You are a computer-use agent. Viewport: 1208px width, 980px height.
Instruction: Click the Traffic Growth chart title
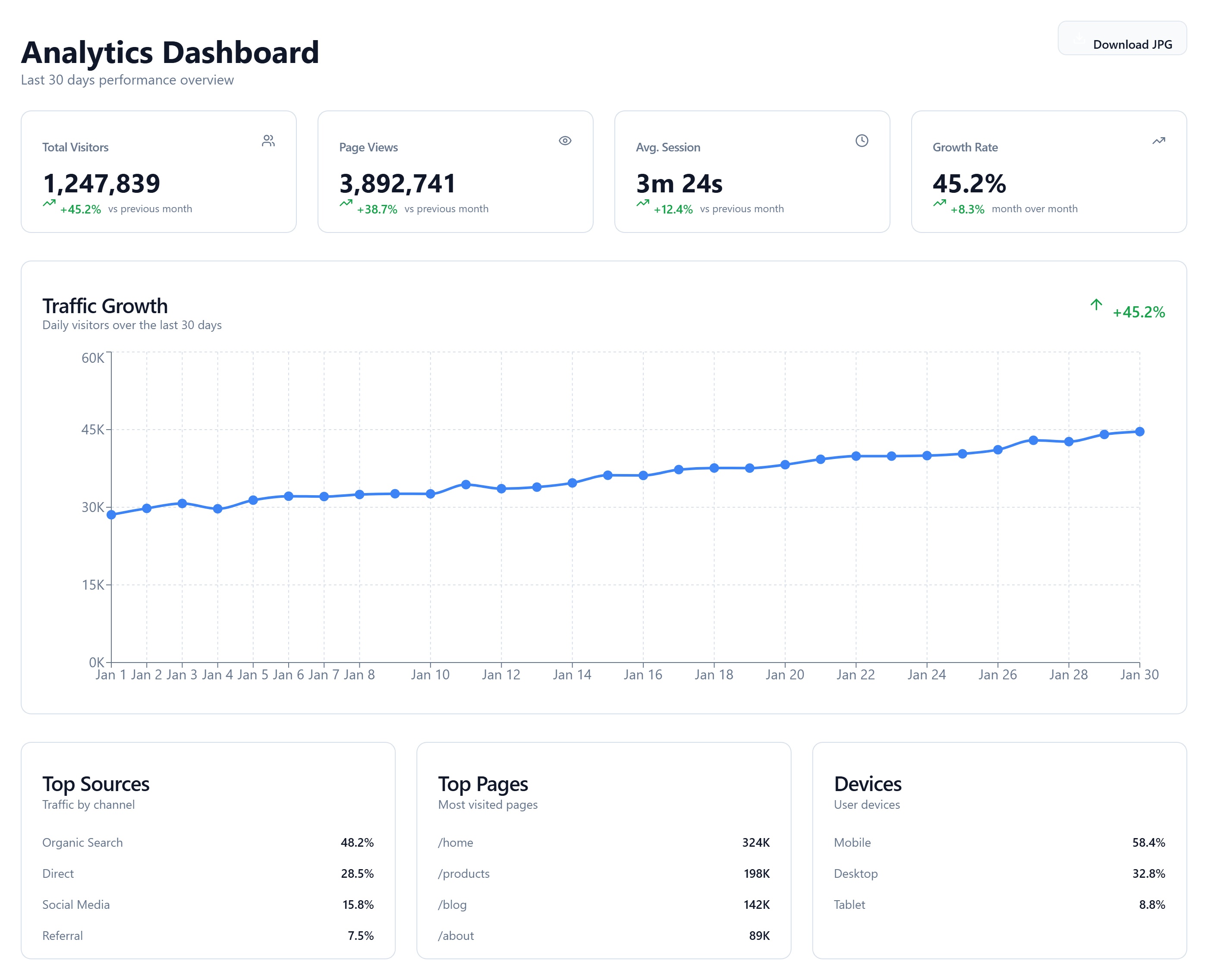pyautogui.click(x=105, y=306)
